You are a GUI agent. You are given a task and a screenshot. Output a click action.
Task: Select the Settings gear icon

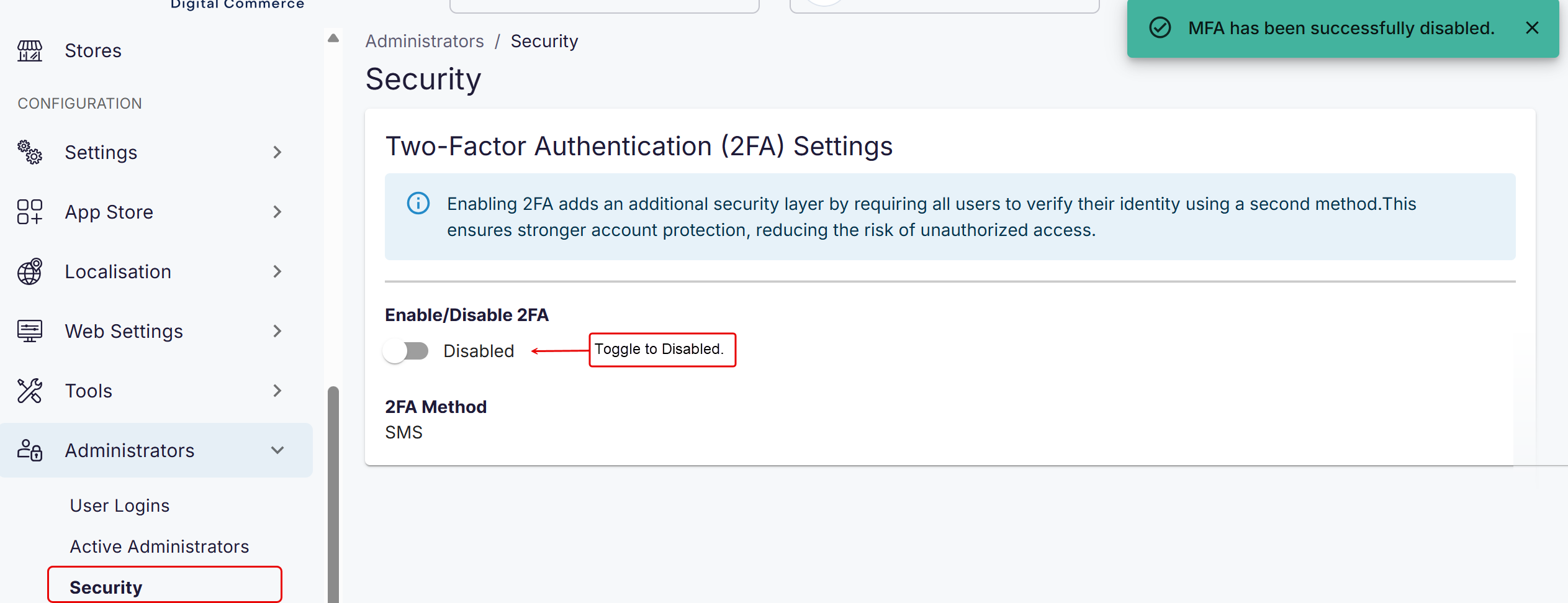coord(30,152)
